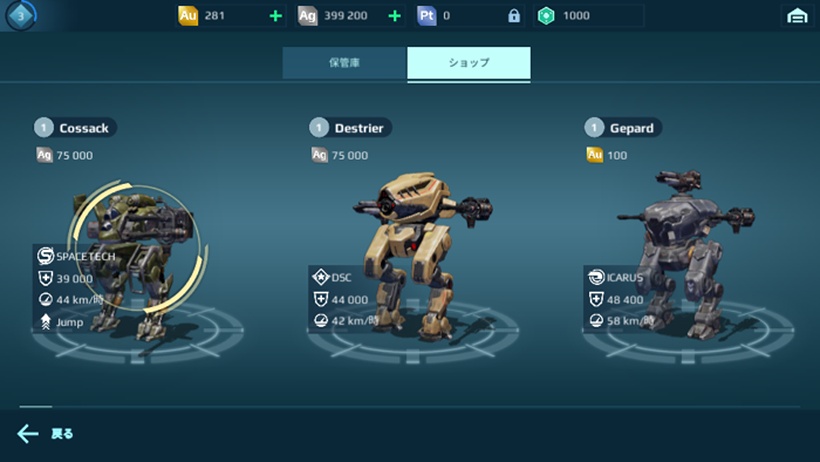
Task: Tap the Au gold currency icon
Action: click(x=188, y=16)
